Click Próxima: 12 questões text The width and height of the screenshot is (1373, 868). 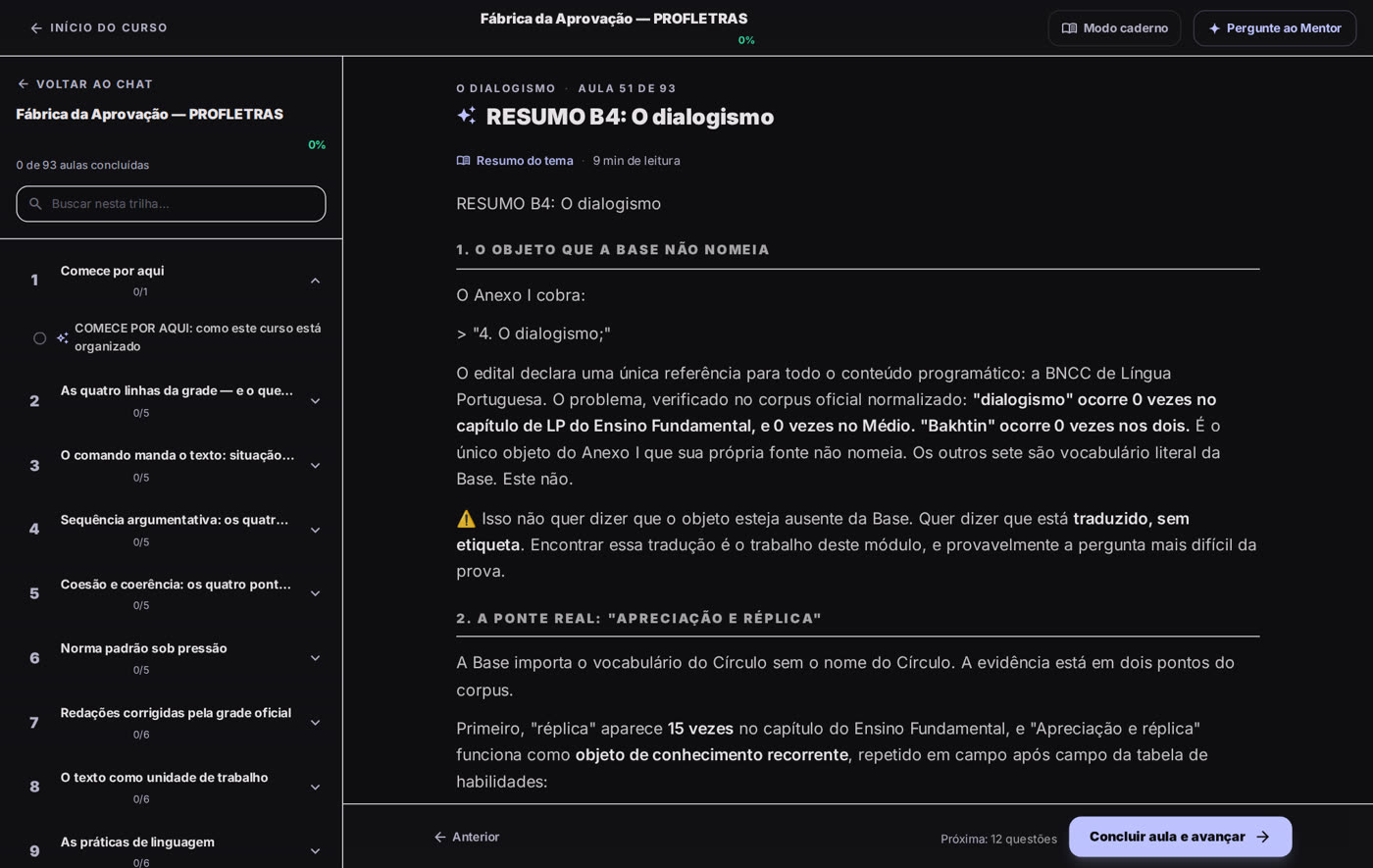[x=998, y=840]
